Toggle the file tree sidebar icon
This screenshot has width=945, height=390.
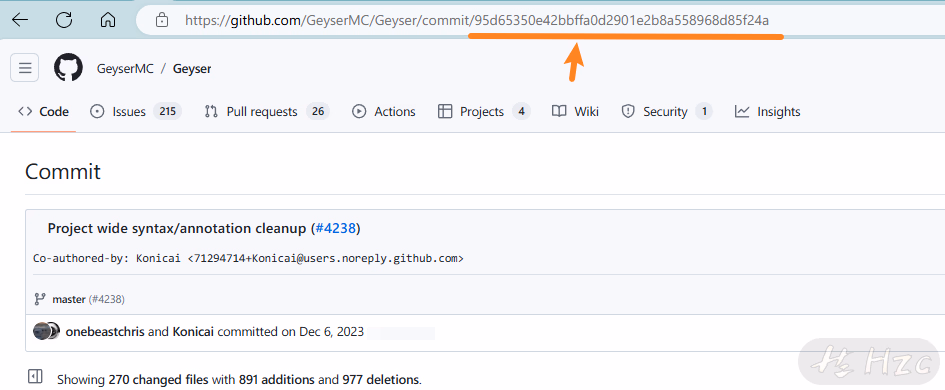pos(35,377)
